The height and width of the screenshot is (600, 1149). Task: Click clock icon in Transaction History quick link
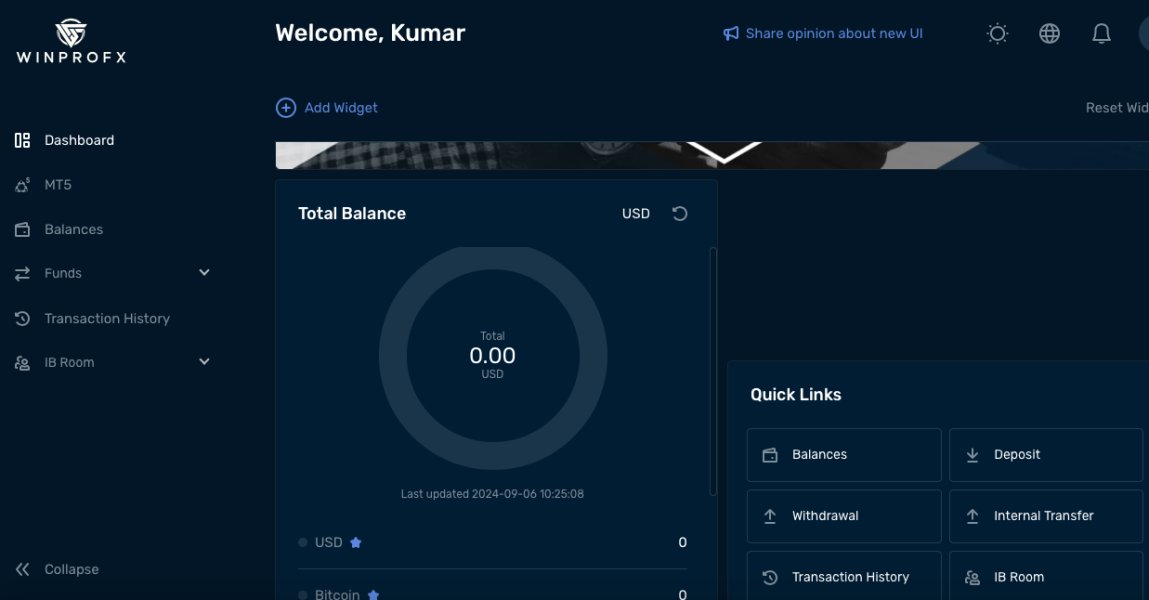(770, 577)
